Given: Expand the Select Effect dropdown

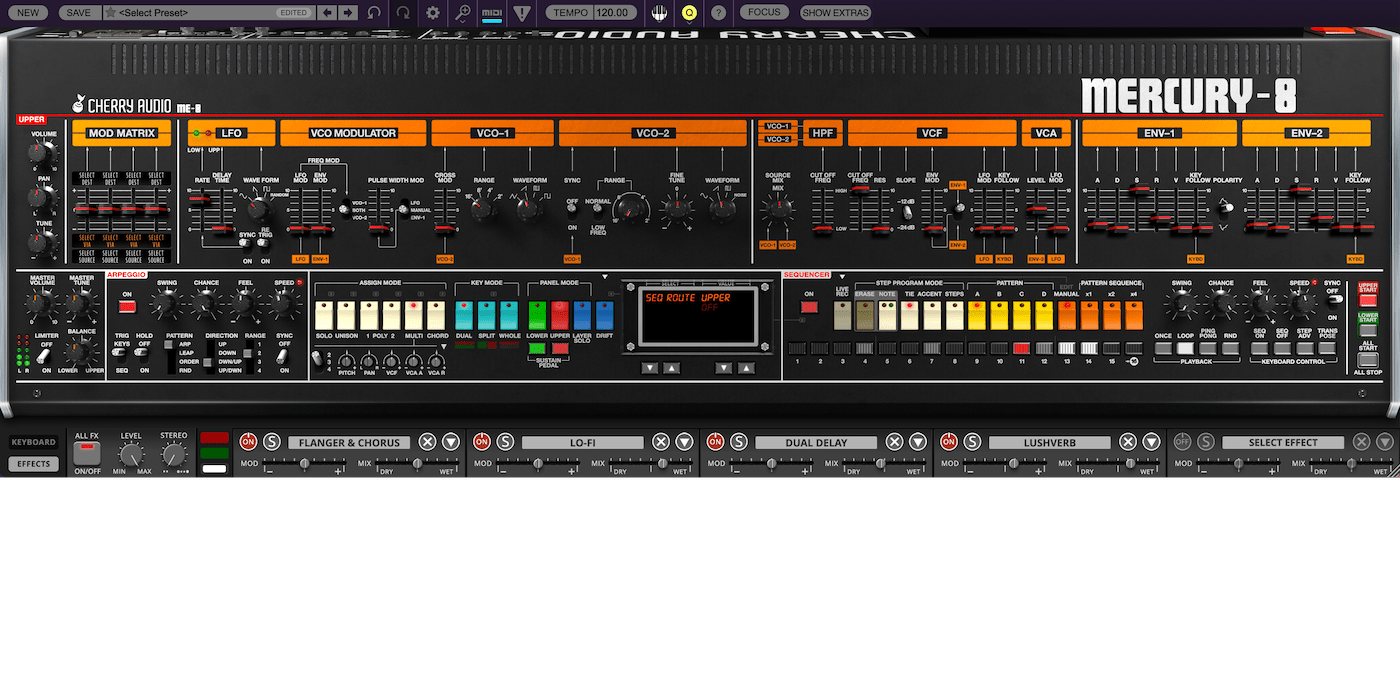Looking at the screenshot, I should (x=1283, y=441).
